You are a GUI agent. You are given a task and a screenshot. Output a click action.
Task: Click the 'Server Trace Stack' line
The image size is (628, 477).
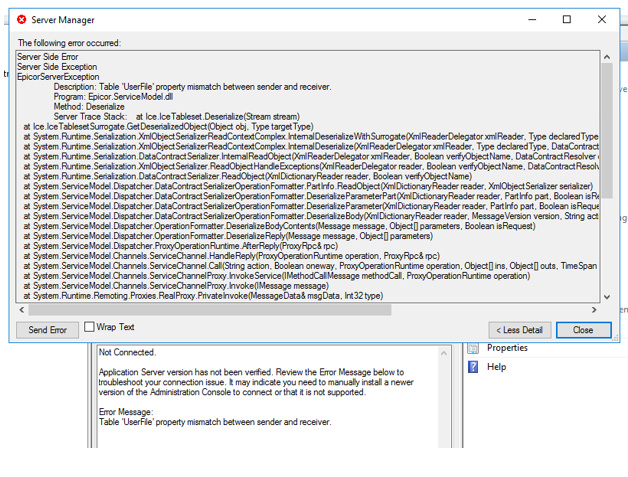(177, 117)
